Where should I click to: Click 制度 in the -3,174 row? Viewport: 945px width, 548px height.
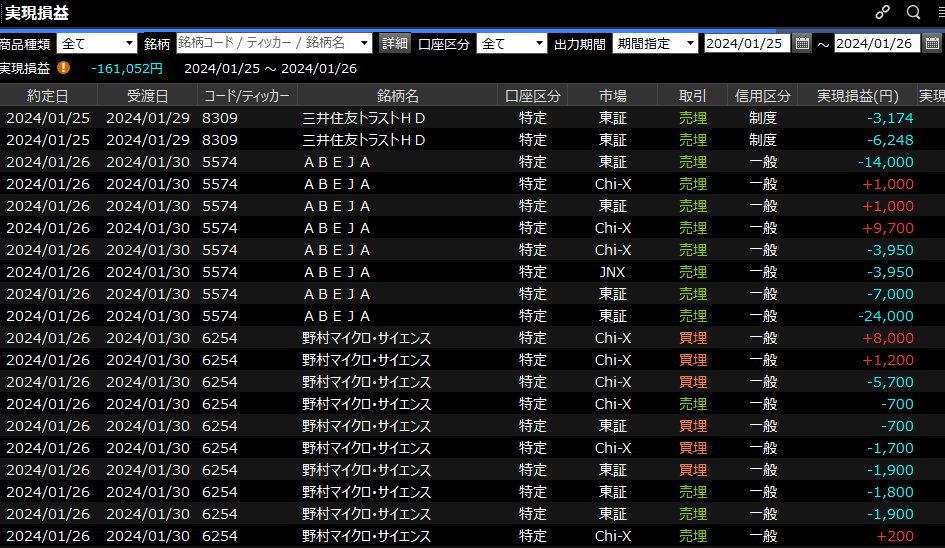pos(762,118)
